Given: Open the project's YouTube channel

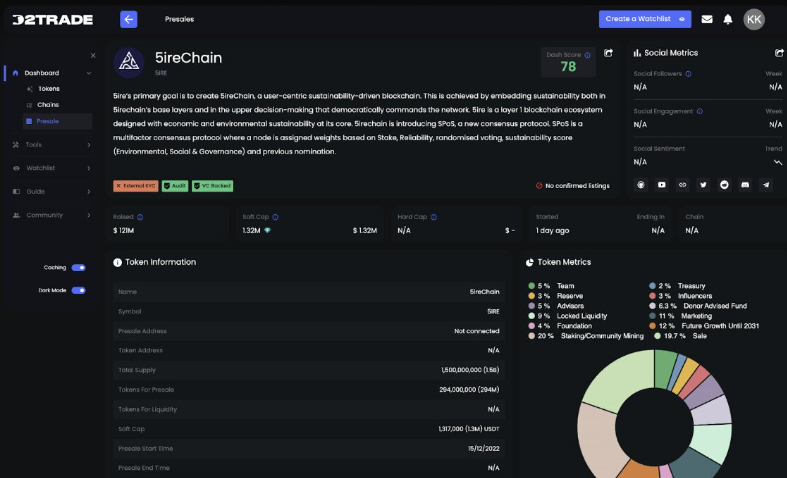Looking at the screenshot, I should pos(662,185).
